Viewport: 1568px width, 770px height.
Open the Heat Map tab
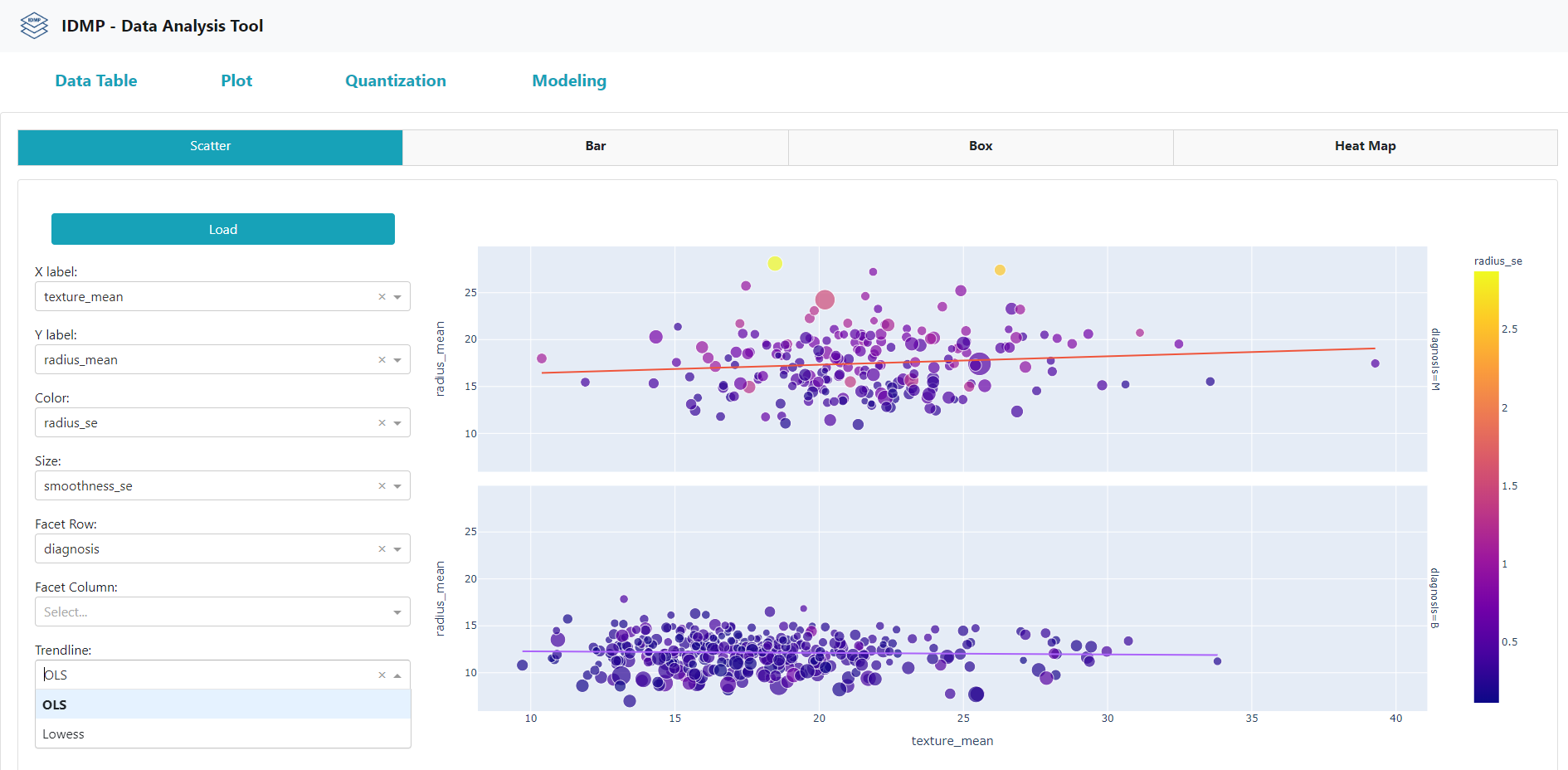(1365, 146)
